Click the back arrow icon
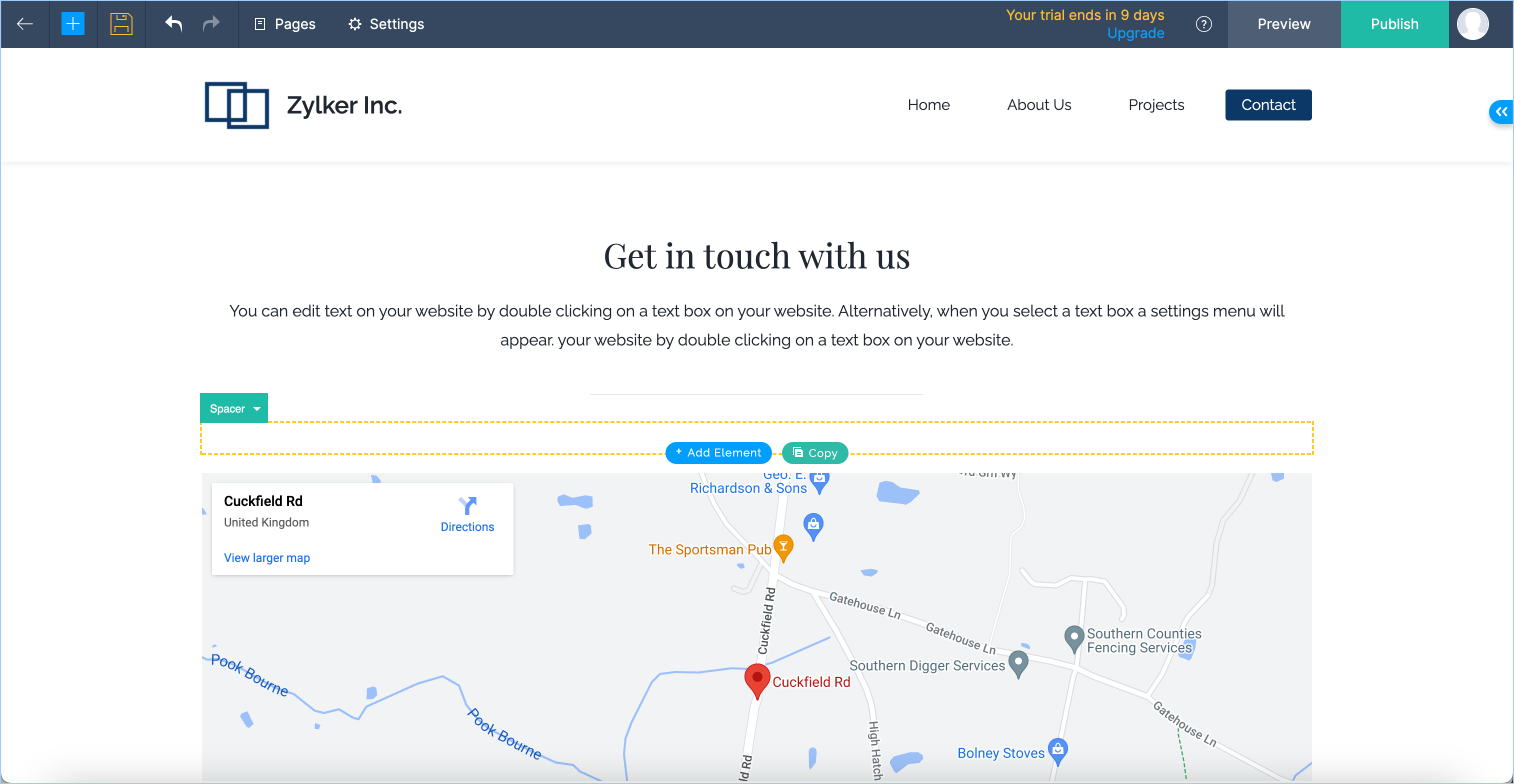 (x=24, y=24)
